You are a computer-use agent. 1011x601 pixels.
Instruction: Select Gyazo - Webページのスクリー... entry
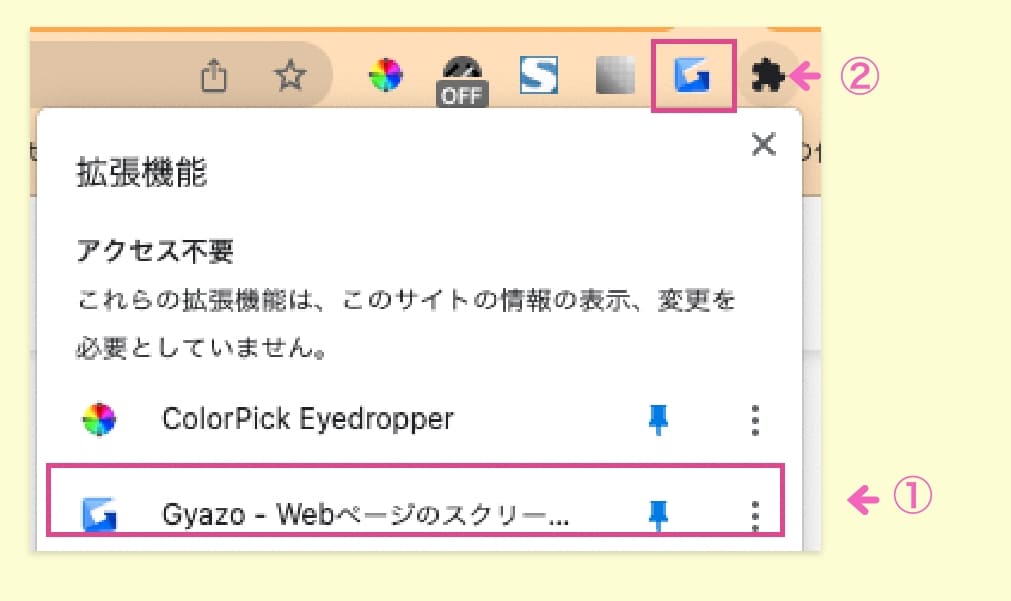click(365, 515)
